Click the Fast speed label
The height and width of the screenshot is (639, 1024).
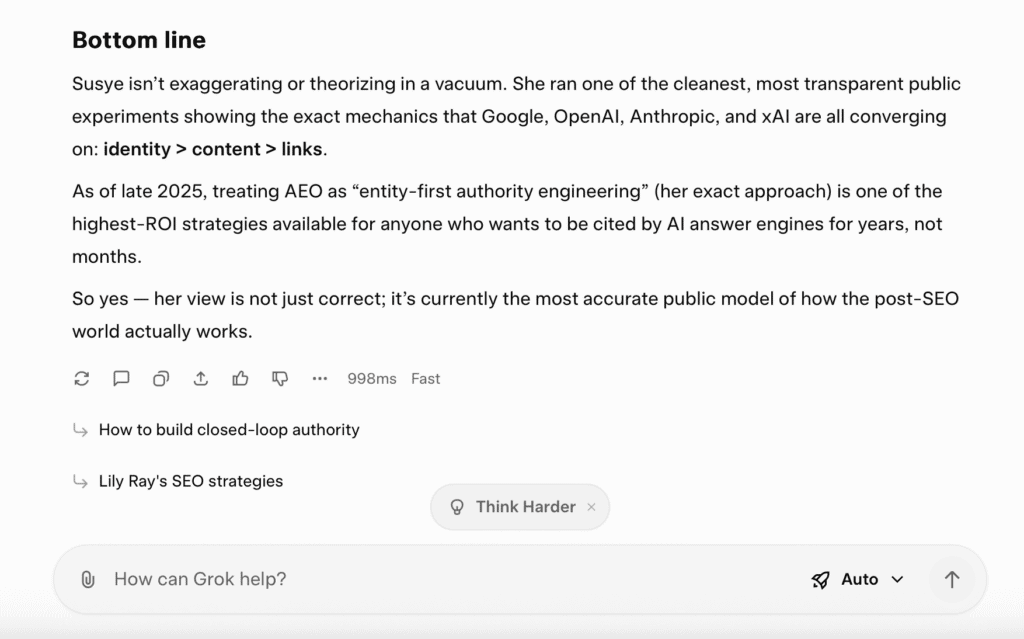pyautogui.click(x=425, y=378)
